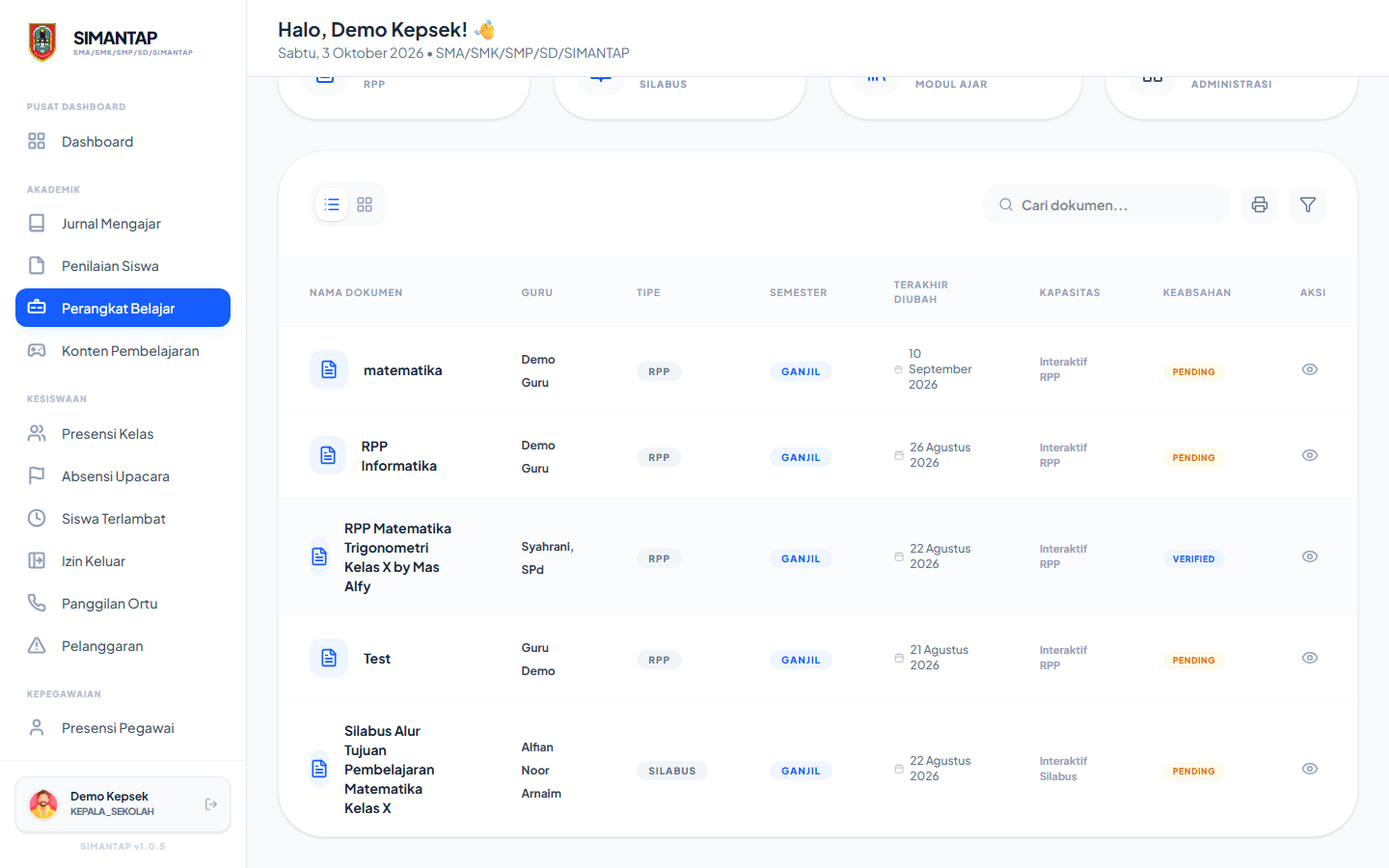Click the VERIFIED status badge
The height and width of the screenshot is (868, 1389).
point(1194,558)
